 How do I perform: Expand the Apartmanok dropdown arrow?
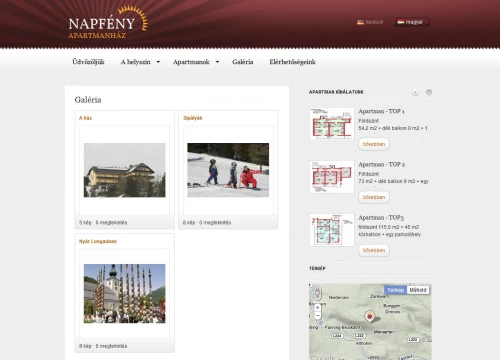click(217, 62)
